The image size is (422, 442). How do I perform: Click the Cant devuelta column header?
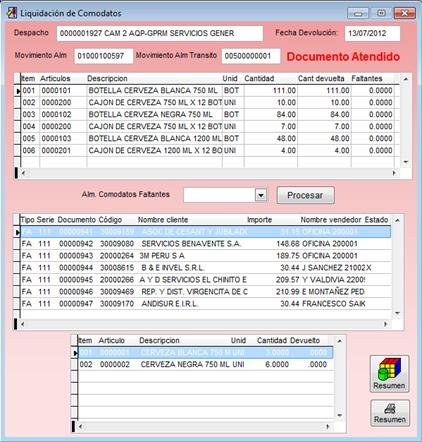[x=321, y=79]
